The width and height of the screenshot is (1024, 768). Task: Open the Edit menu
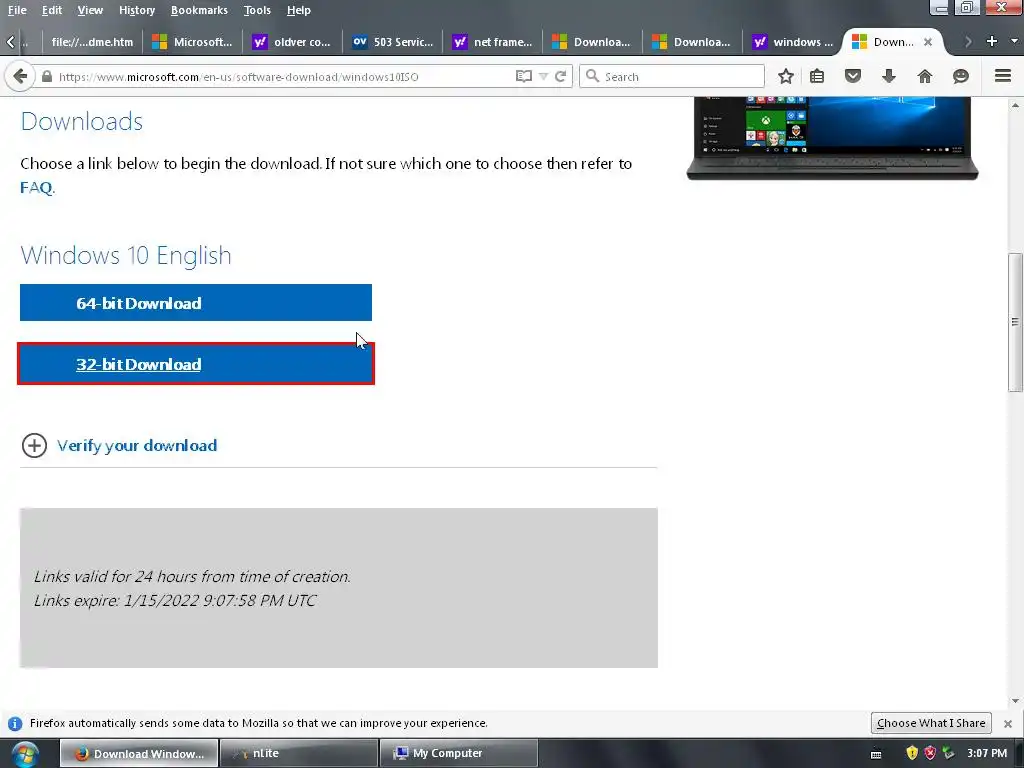pyautogui.click(x=52, y=10)
